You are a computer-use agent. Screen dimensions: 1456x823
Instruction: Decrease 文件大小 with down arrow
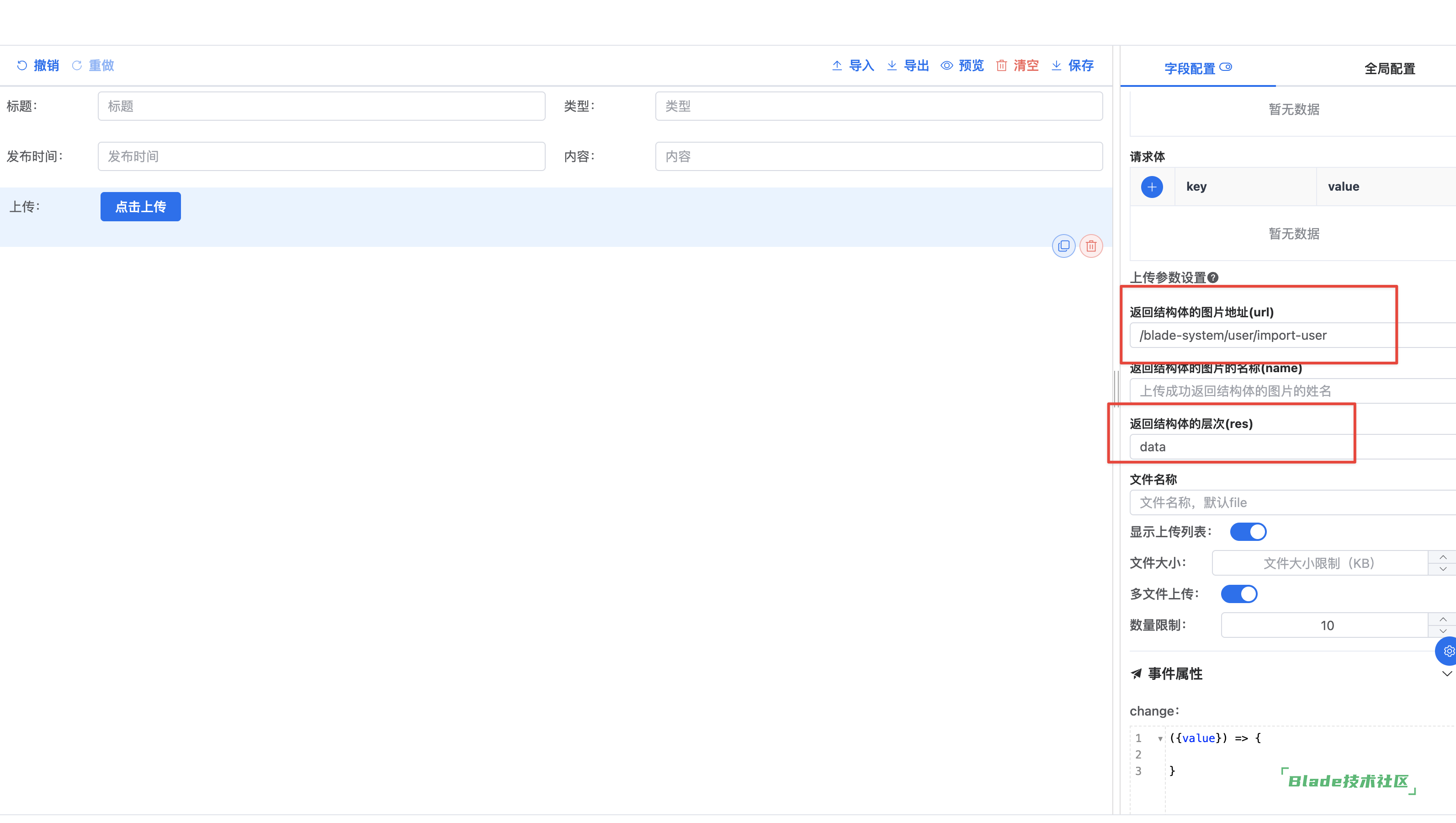click(x=1442, y=569)
